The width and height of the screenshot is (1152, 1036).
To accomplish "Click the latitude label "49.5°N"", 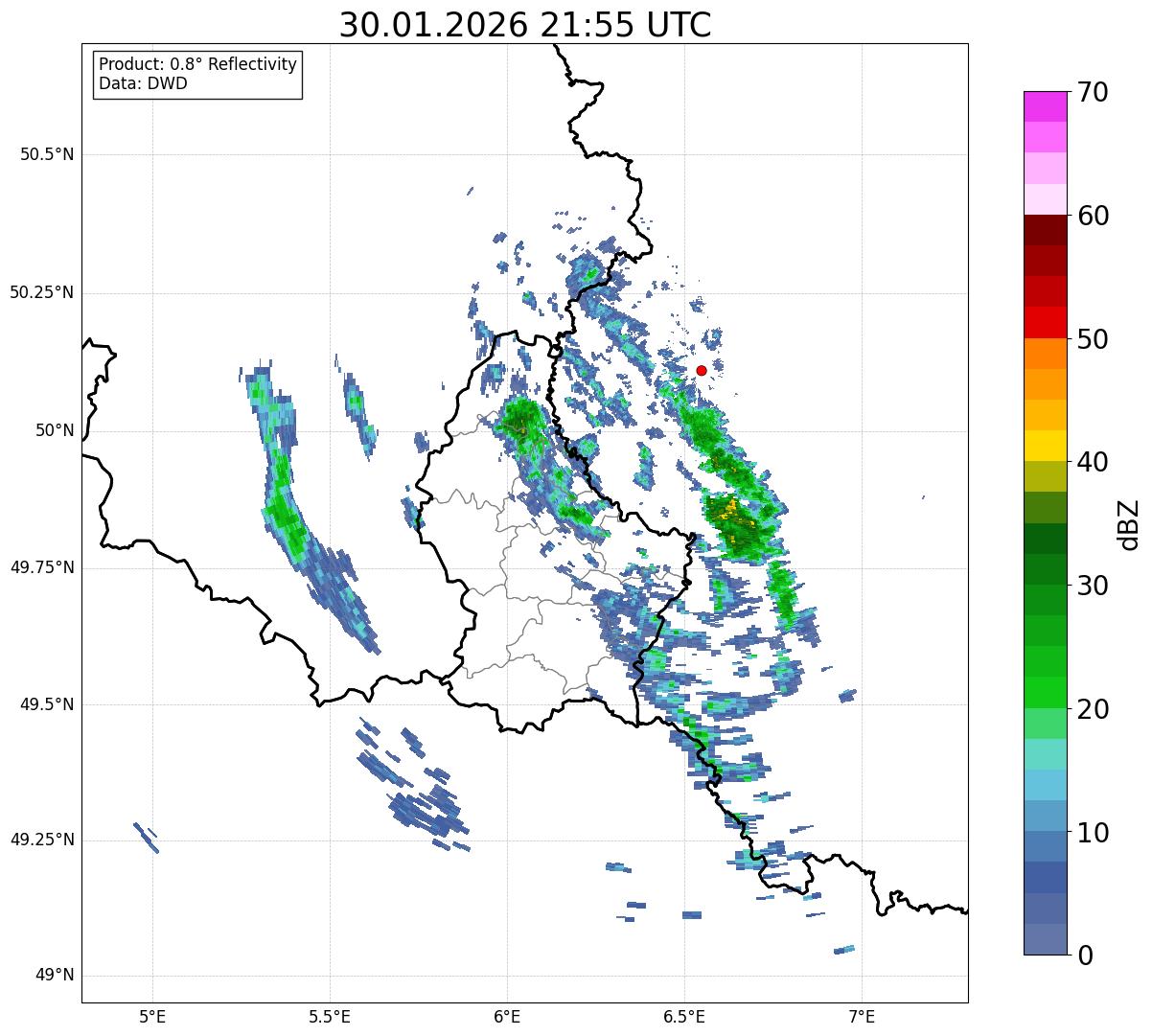I will (x=48, y=704).
